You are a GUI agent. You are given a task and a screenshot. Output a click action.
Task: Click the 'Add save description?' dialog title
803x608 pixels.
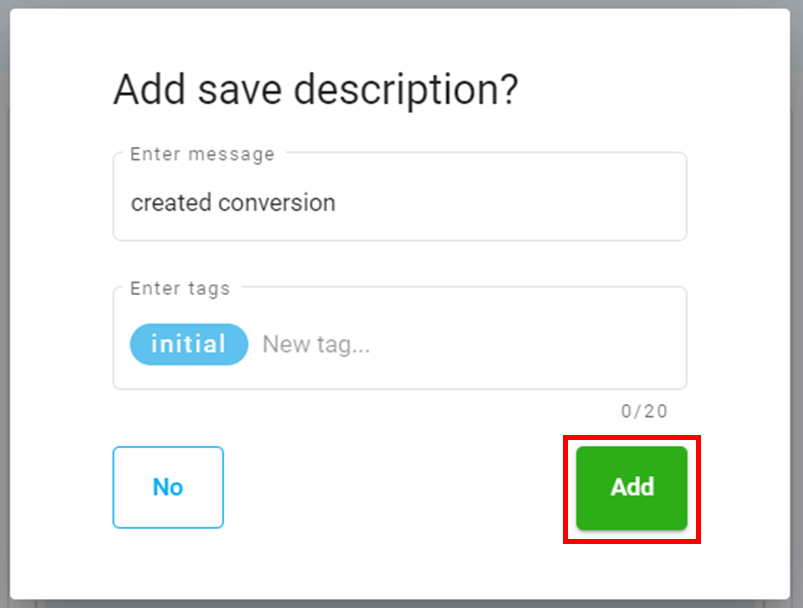(x=316, y=90)
